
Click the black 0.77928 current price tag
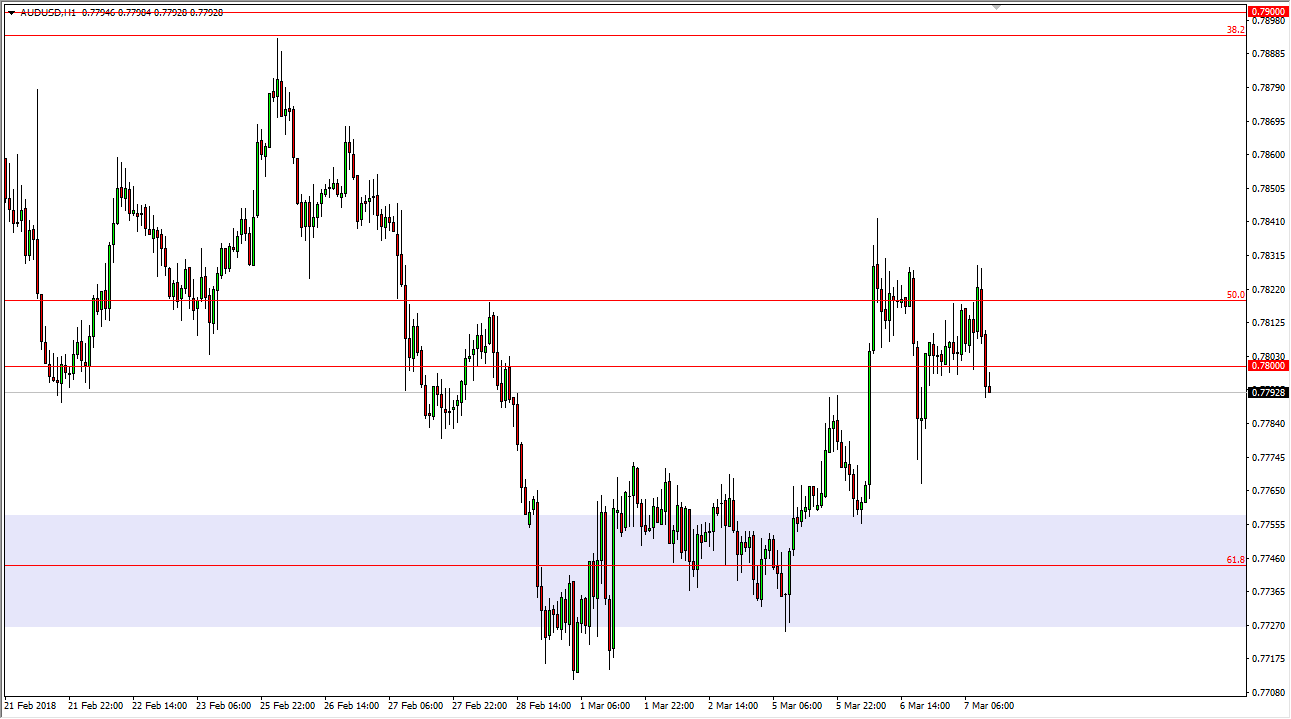point(1267,392)
